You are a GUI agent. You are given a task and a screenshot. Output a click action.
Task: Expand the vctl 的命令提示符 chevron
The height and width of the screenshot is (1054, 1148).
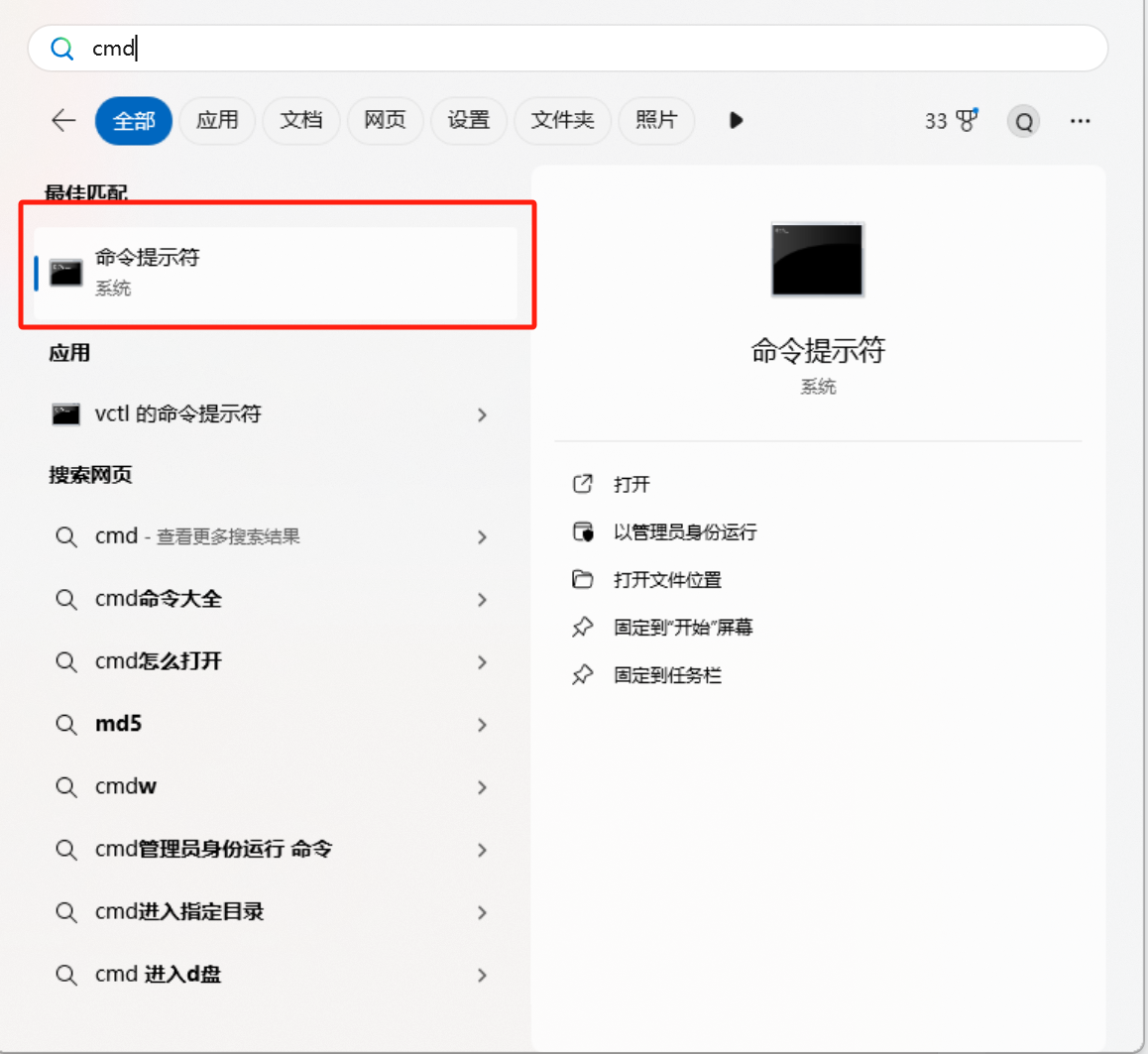(482, 414)
